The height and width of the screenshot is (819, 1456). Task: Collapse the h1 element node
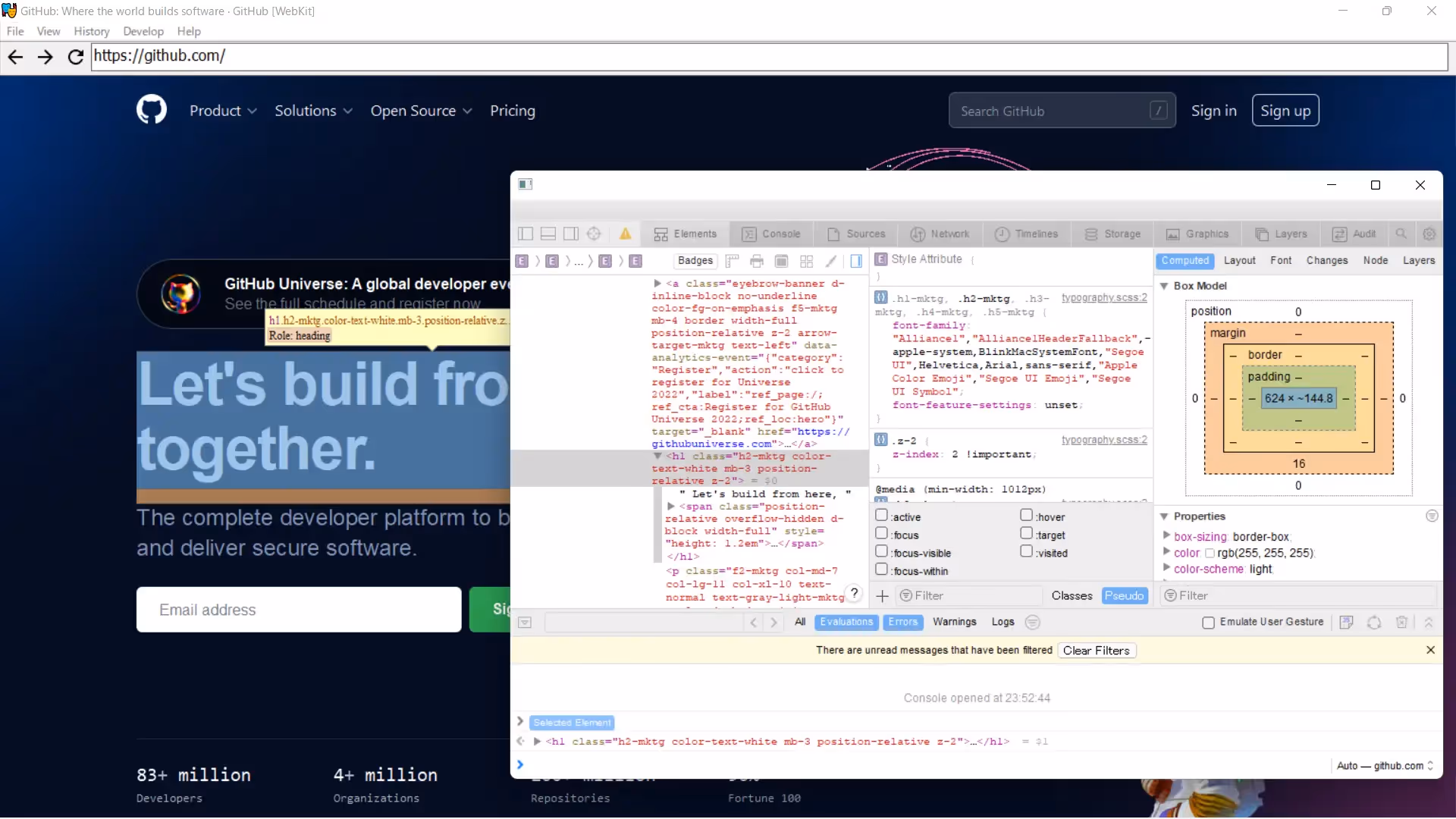point(657,456)
